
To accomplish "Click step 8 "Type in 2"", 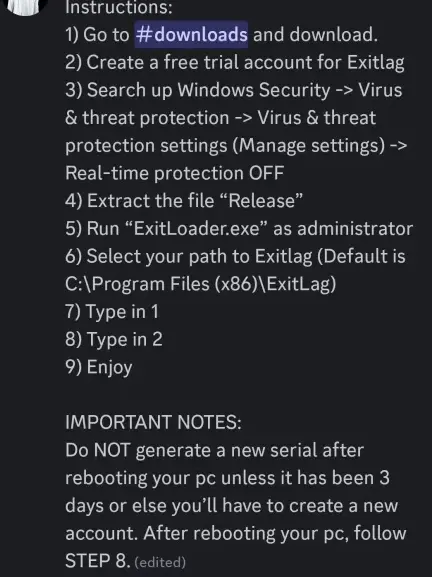I will tap(114, 339).
